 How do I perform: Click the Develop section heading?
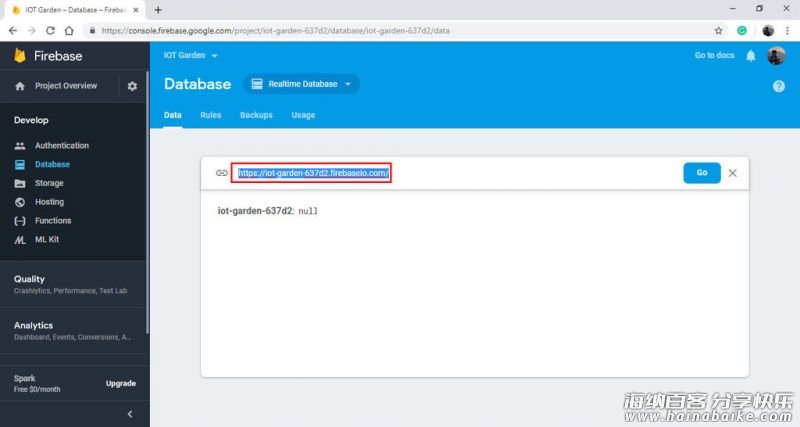pos(31,120)
